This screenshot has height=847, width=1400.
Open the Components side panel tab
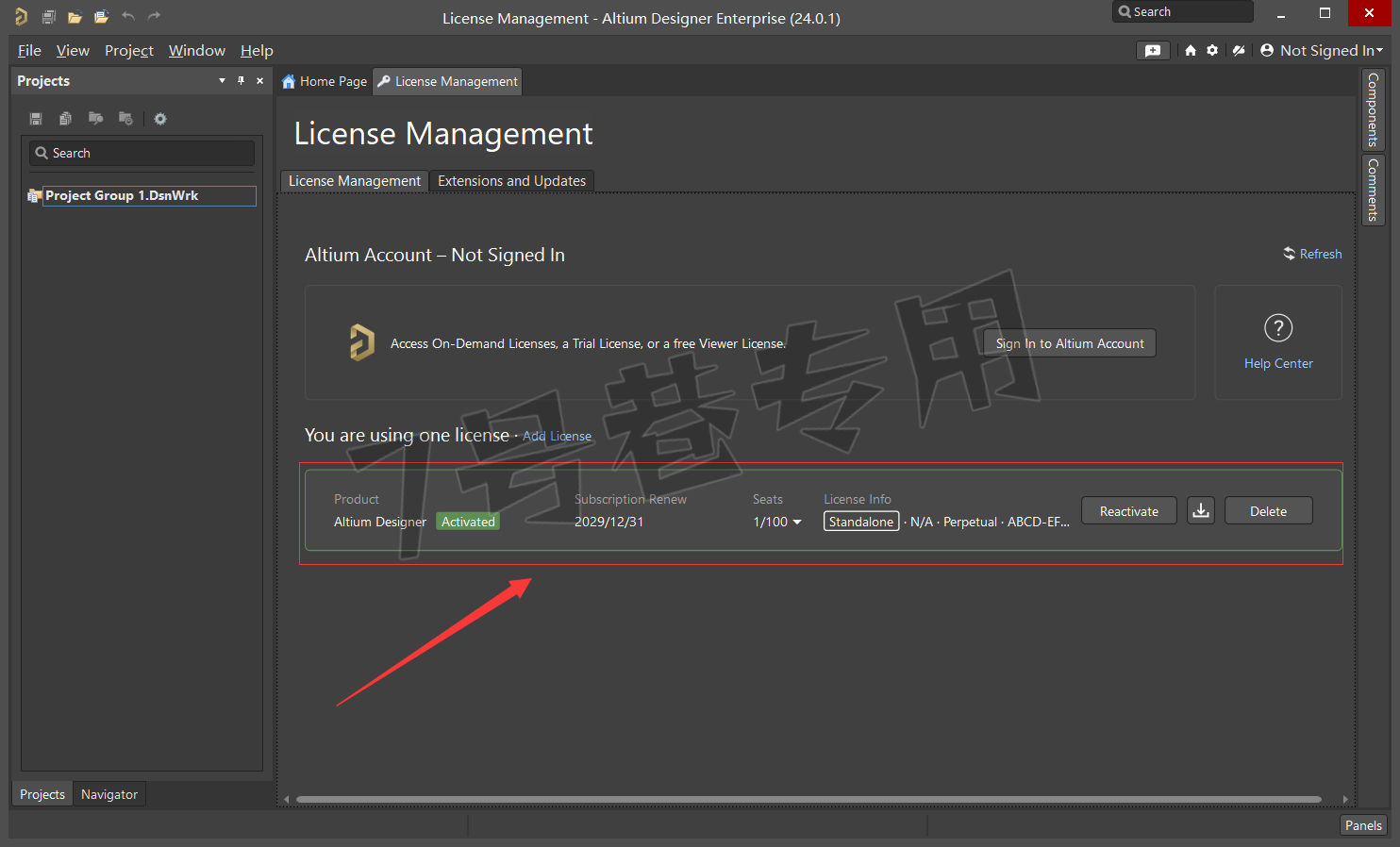click(1373, 110)
